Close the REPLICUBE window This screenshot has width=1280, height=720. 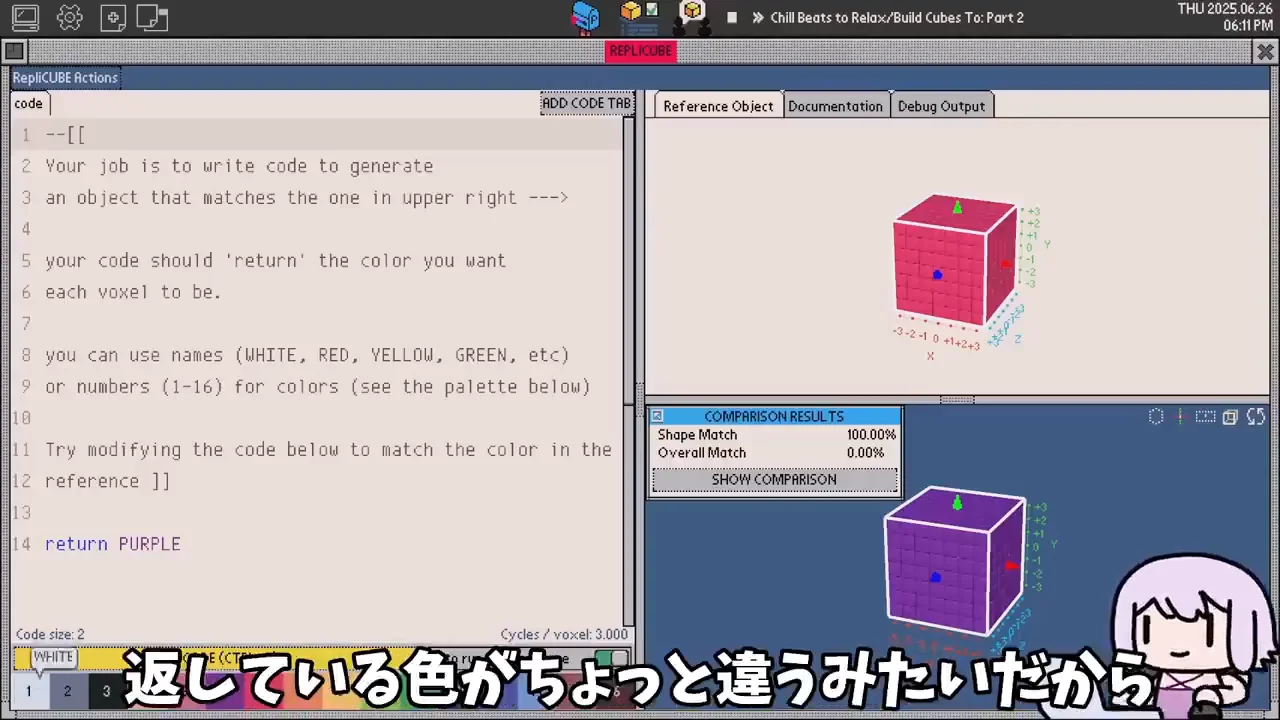pos(1265,51)
